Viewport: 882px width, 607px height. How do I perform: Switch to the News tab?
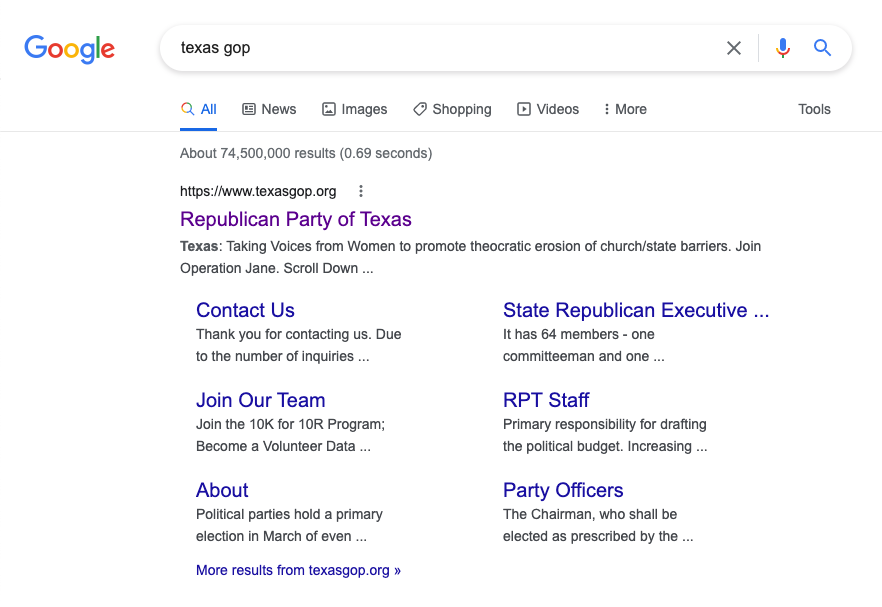(x=269, y=109)
